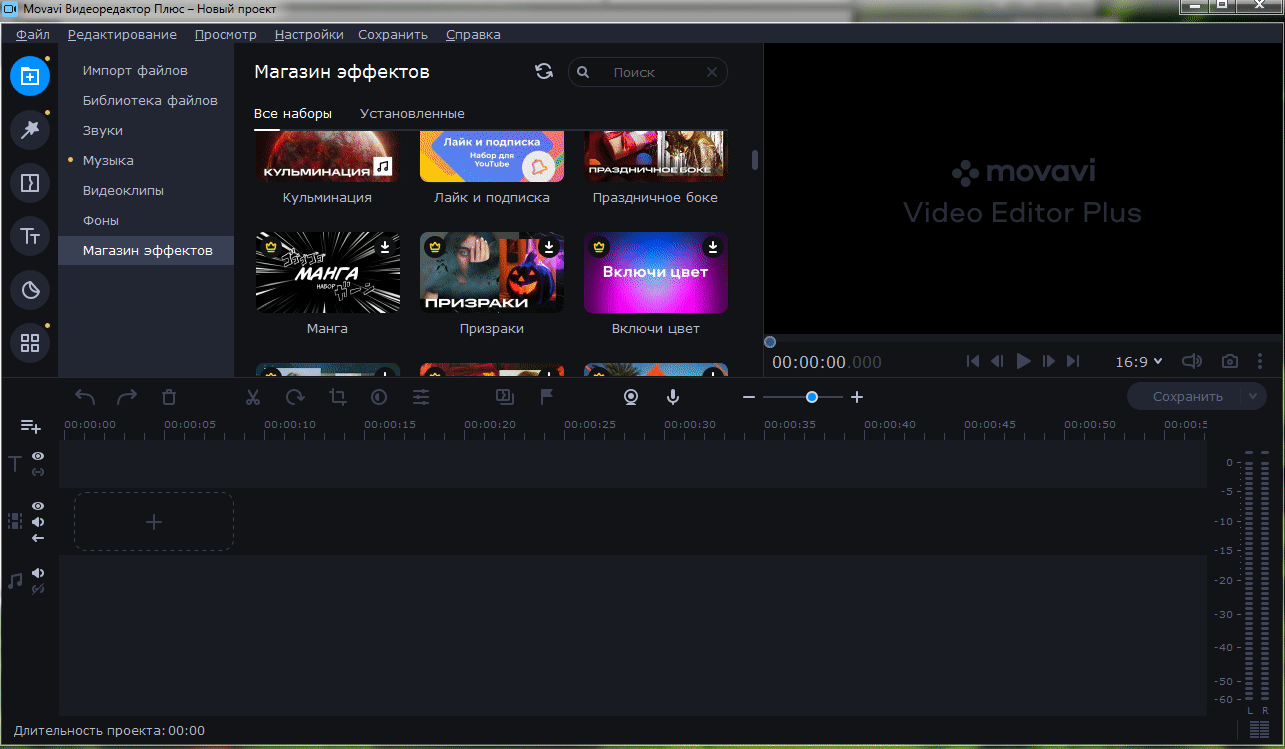Screen dimensions: 1285x749
Task: Jump to the next clip end
Action: [x=1074, y=361]
